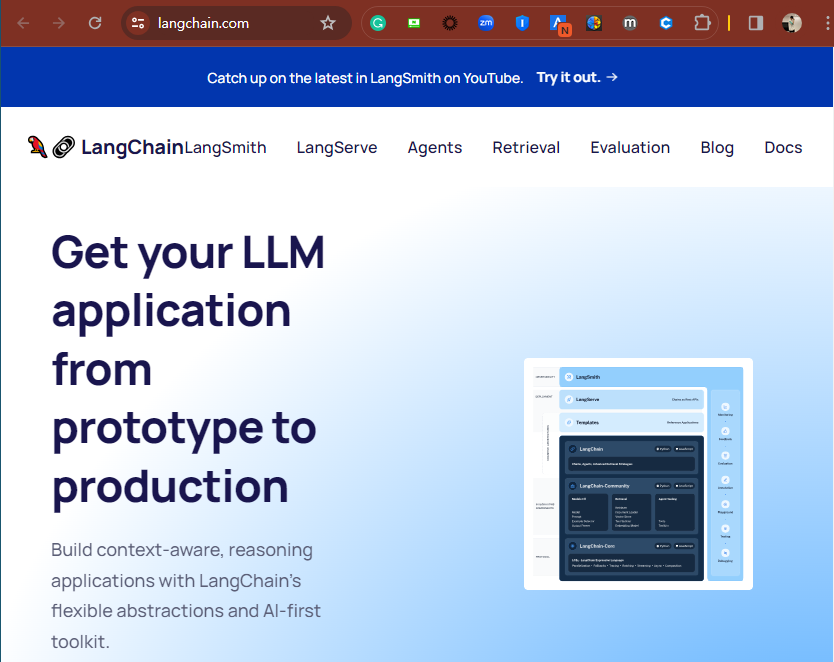Viewport: 834px width, 662px height.
Task: Open the Retrieval nav item
Action: (526, 147)
